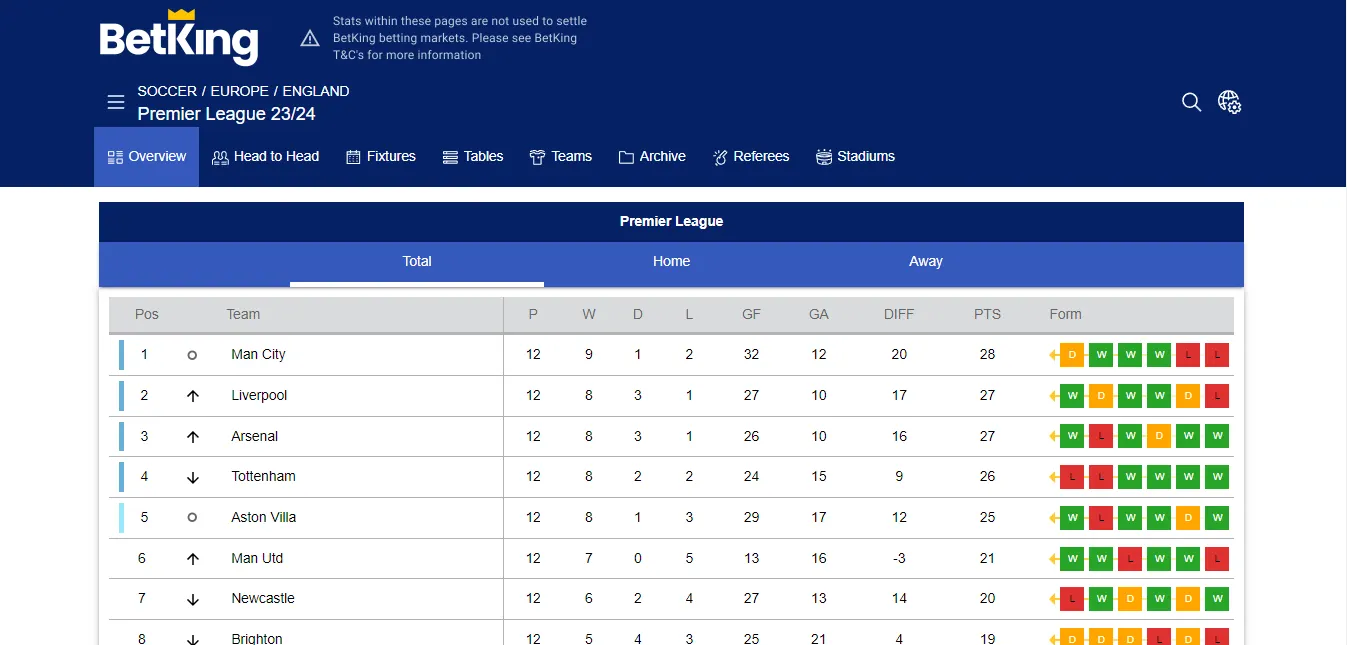The width and height of the screenshot is (1347, 645).
Task: Click the PTS column header
Action: click(987, 314)
